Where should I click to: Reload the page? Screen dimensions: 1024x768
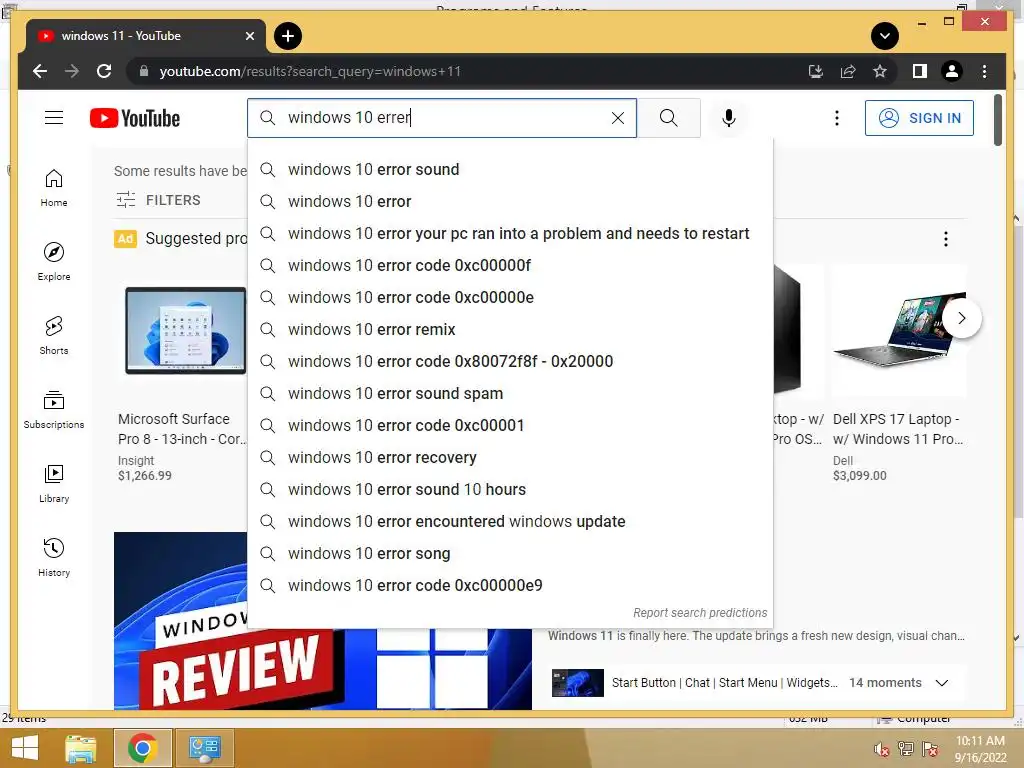coord(104,71)
